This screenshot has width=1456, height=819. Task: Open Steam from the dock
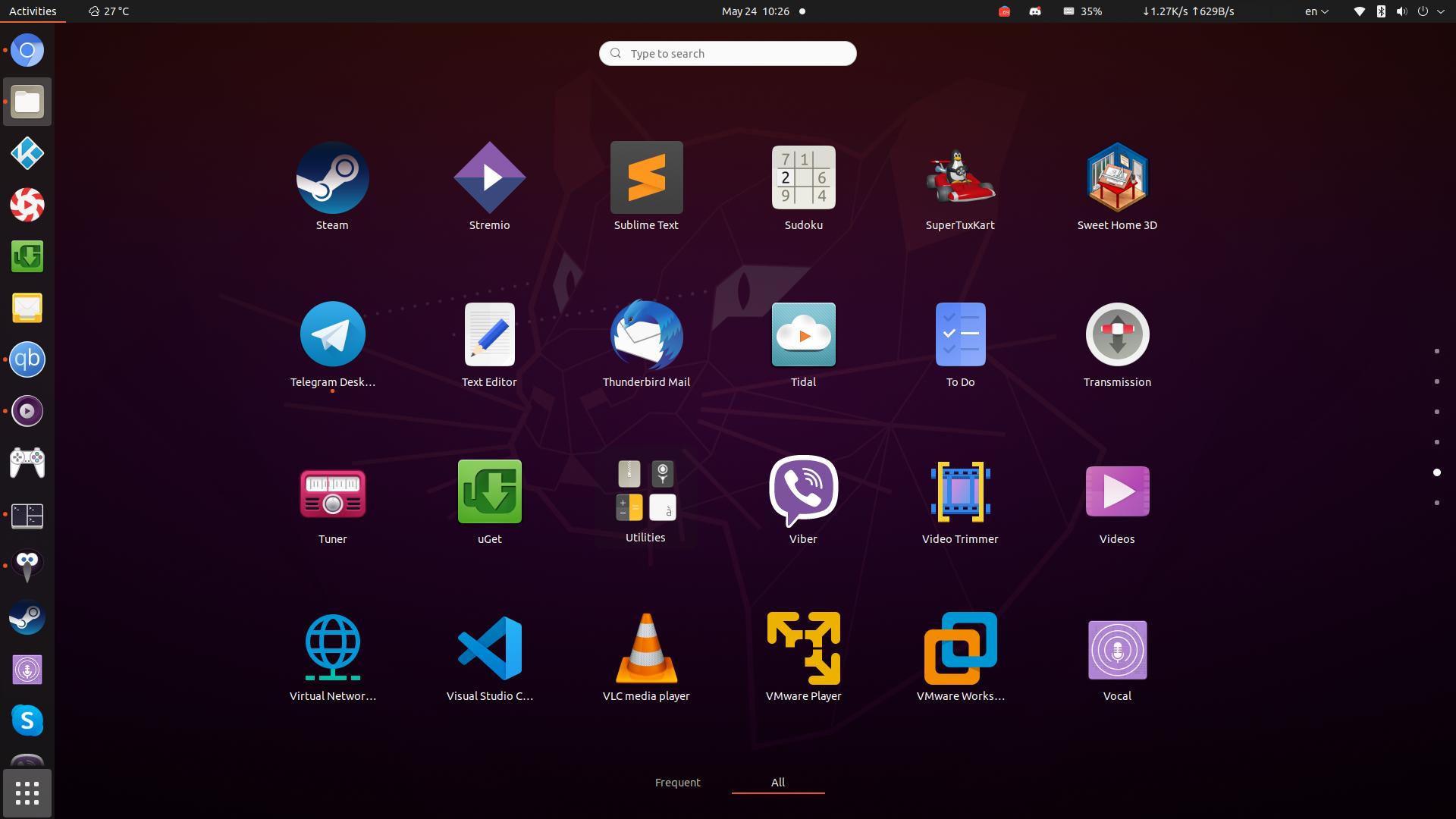pos(27,617)
